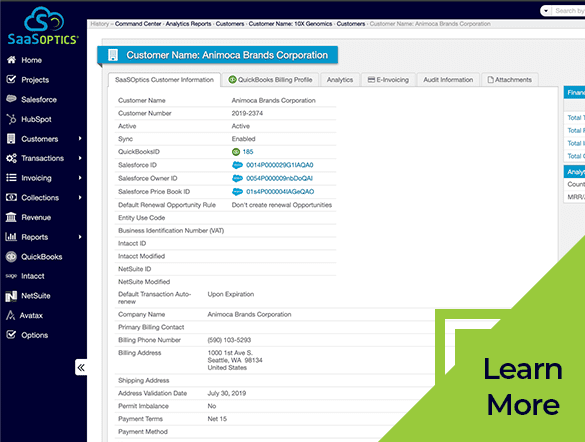Click the E-Invoicing tab card icon
Image resolution: width=585 pixels, height=442 pixels.
(x=371, y=79)
